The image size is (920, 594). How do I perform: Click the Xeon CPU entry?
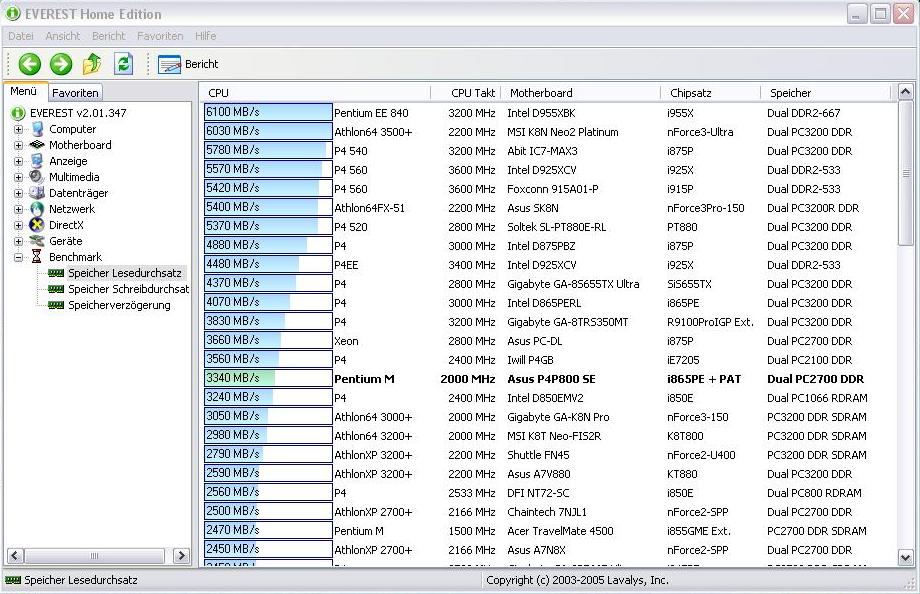pyautogui.click(x=346, y=341)
